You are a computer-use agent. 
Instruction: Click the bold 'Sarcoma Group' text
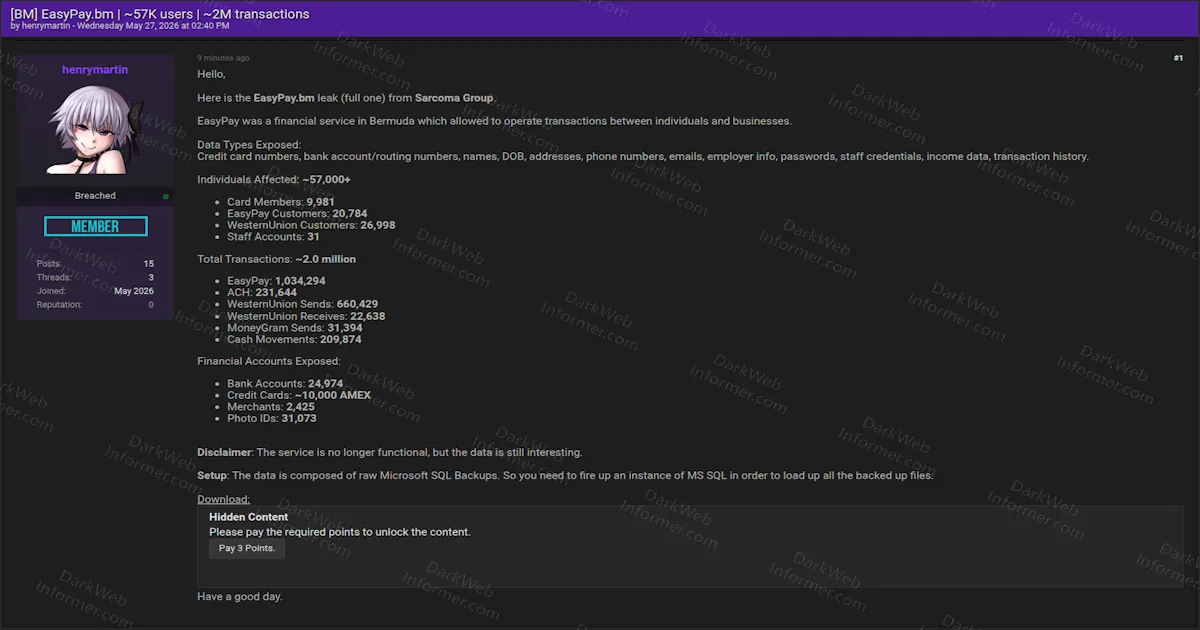pyautogui.click(x=454, y=98)
